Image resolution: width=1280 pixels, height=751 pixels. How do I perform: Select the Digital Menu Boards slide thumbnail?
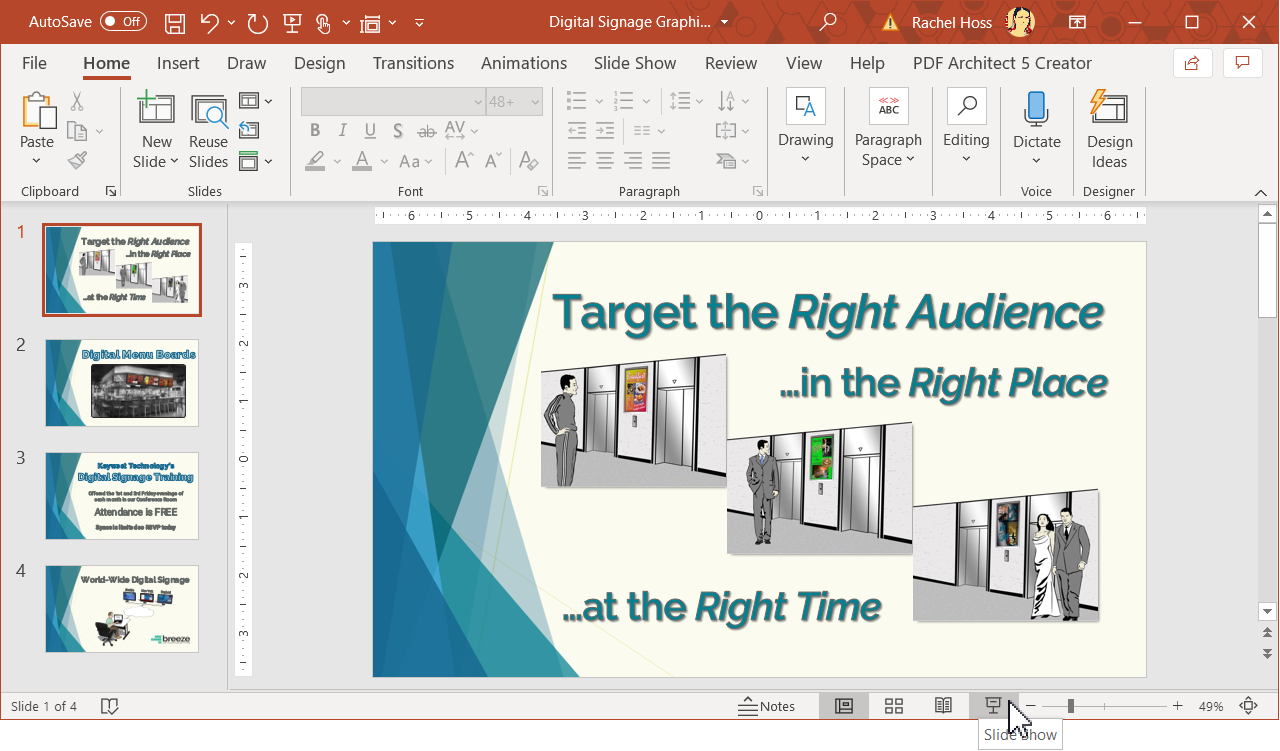(122, 383)
